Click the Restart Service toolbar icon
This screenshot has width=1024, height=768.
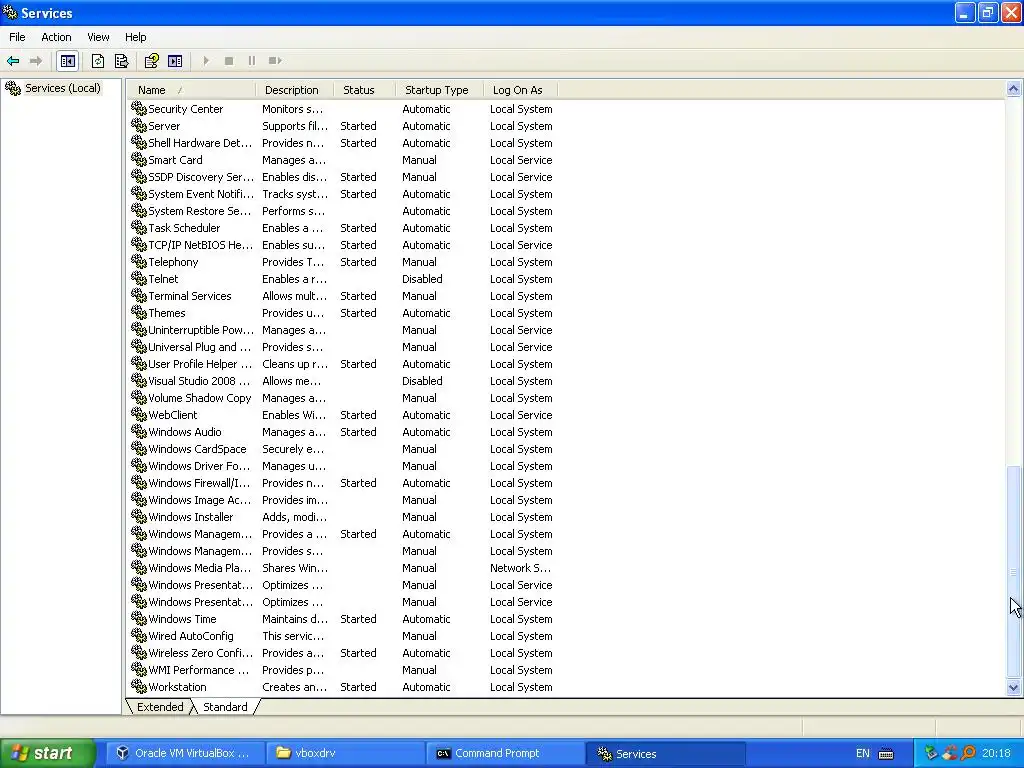pos(275,61)
